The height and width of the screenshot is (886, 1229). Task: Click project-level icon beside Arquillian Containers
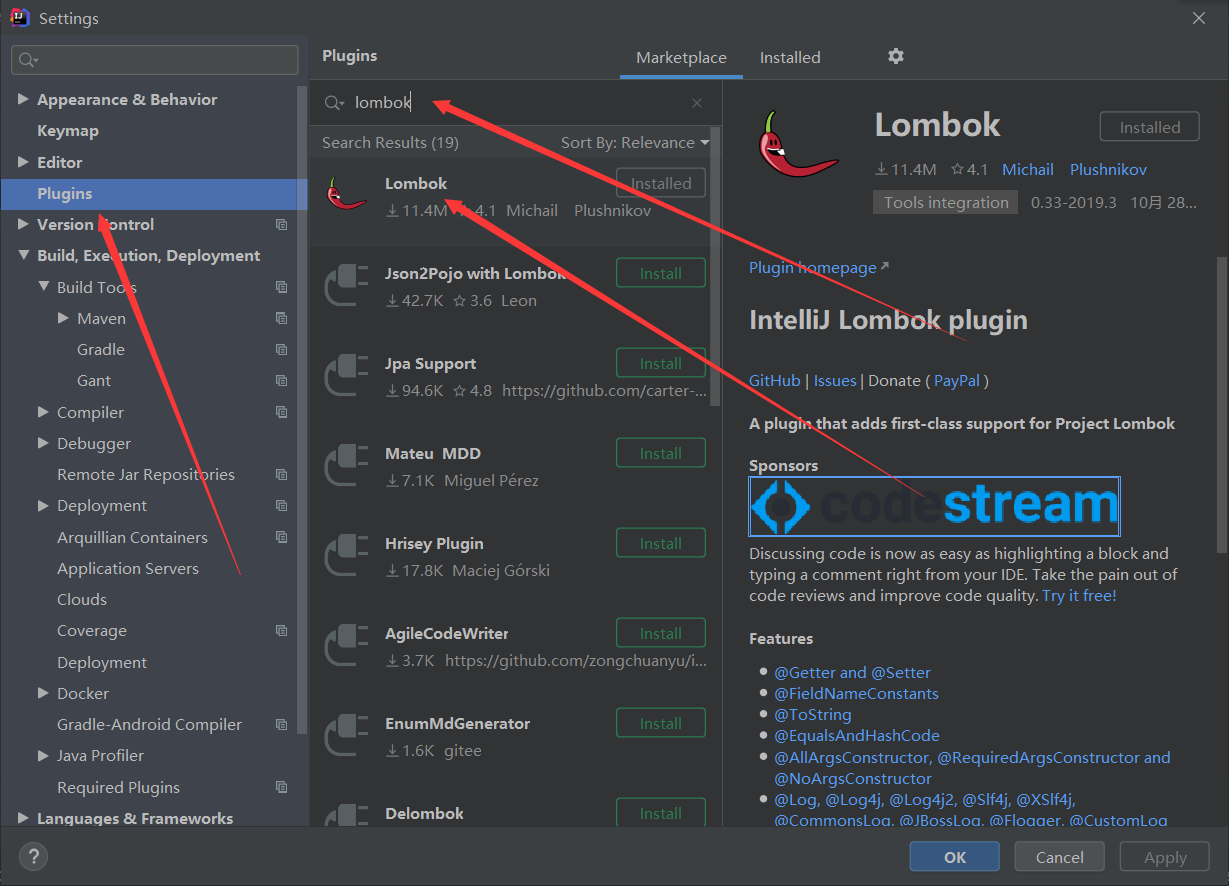281,538
